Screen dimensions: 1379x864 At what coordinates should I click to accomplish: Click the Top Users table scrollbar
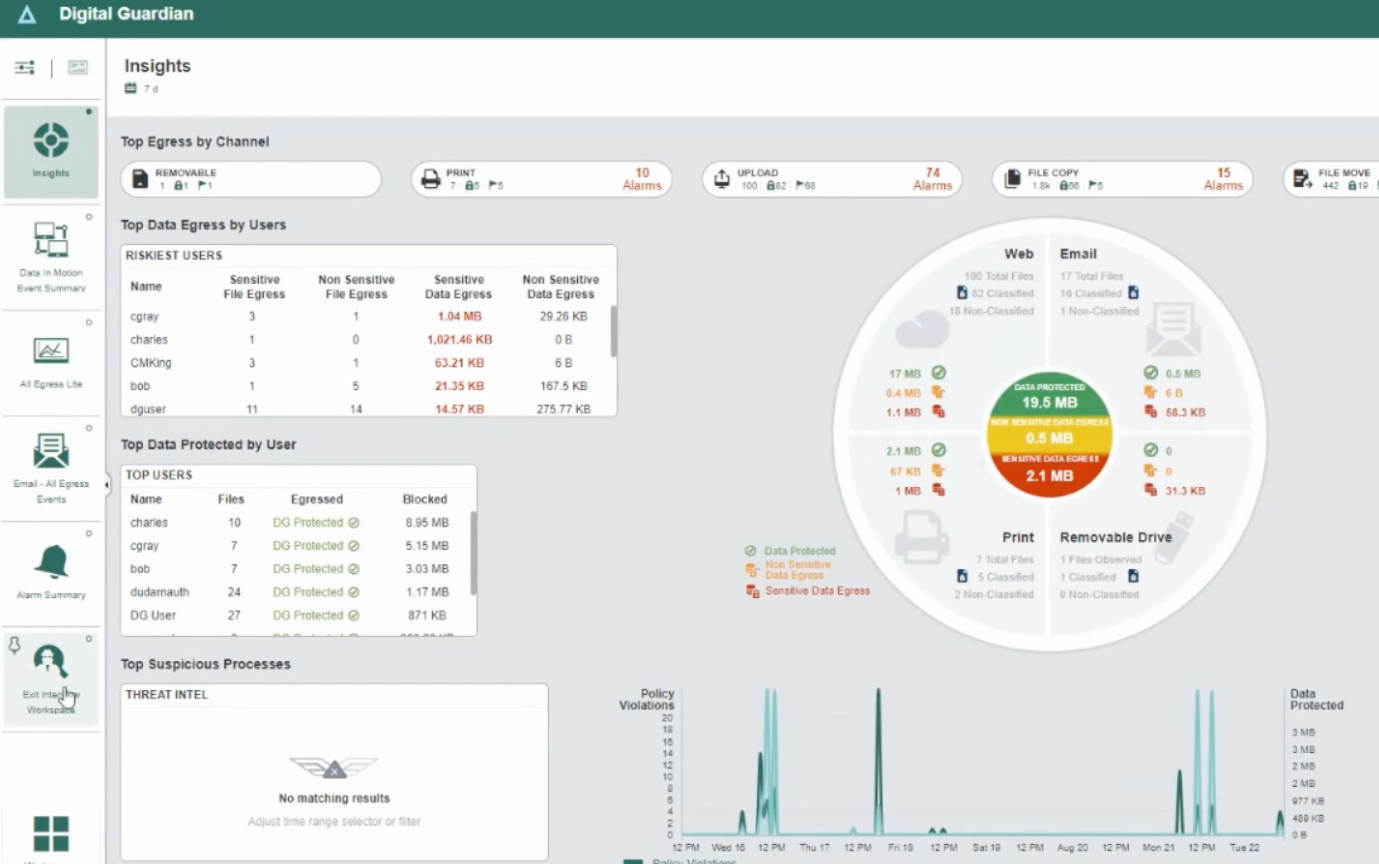[473, 553]
